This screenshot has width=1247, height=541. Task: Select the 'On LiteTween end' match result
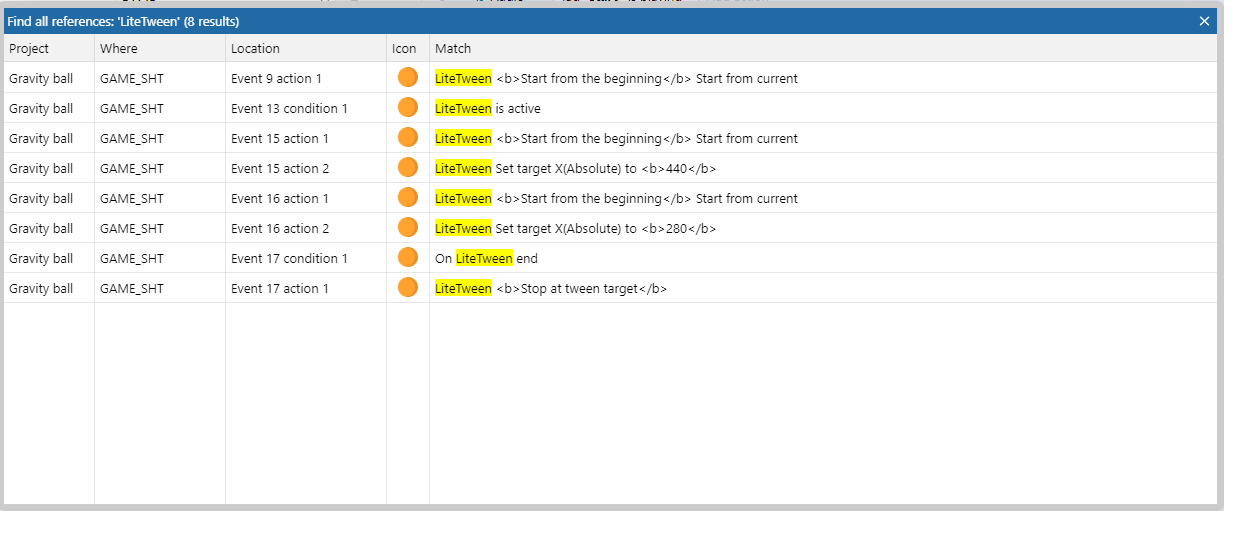point(486,258)
